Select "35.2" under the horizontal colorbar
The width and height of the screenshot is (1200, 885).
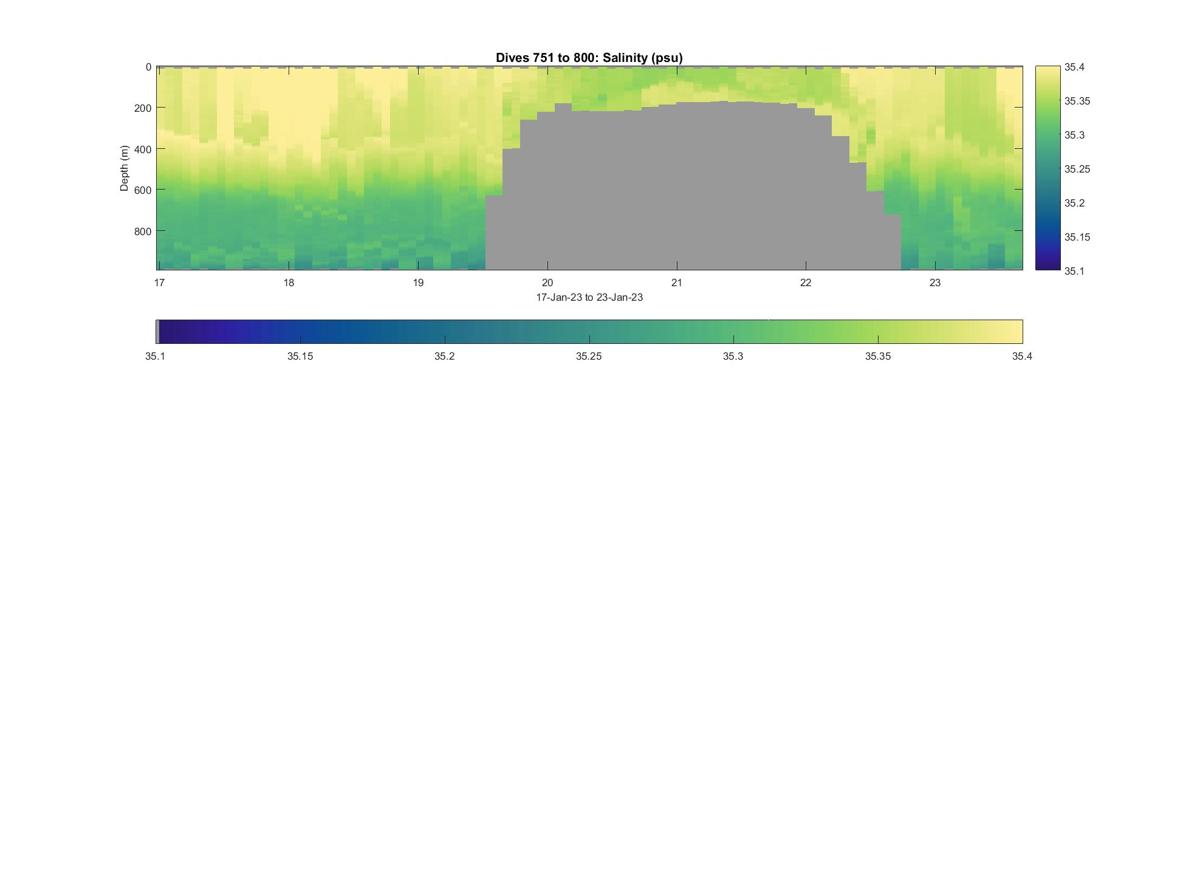click(445, 356)
